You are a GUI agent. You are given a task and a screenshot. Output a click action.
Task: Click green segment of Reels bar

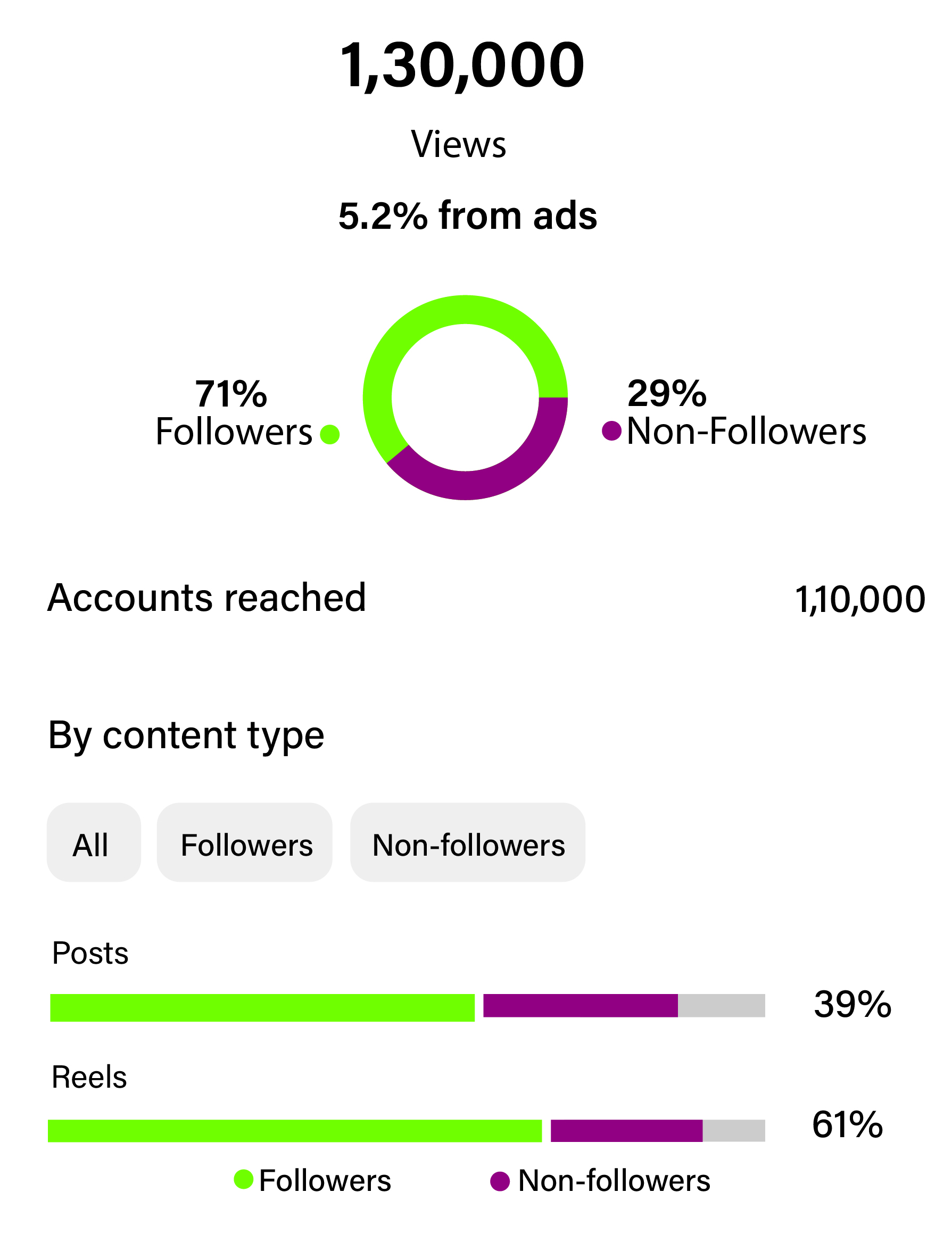pyautogui.click(x=295, y=1130)
